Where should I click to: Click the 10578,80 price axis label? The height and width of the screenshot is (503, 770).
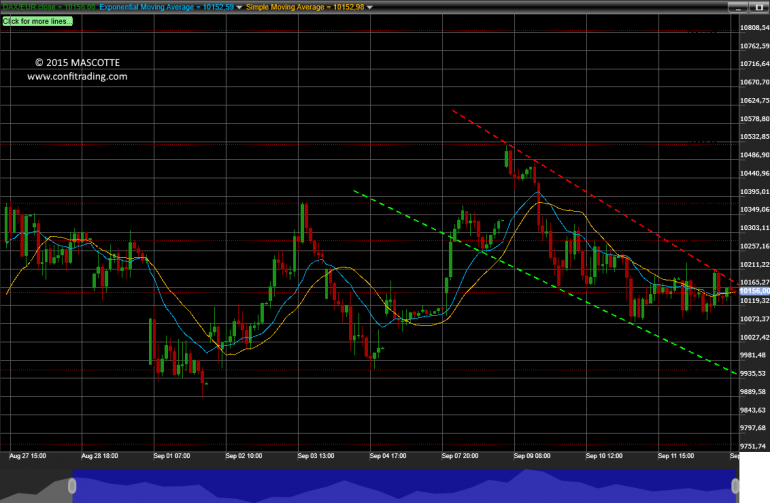755,118
